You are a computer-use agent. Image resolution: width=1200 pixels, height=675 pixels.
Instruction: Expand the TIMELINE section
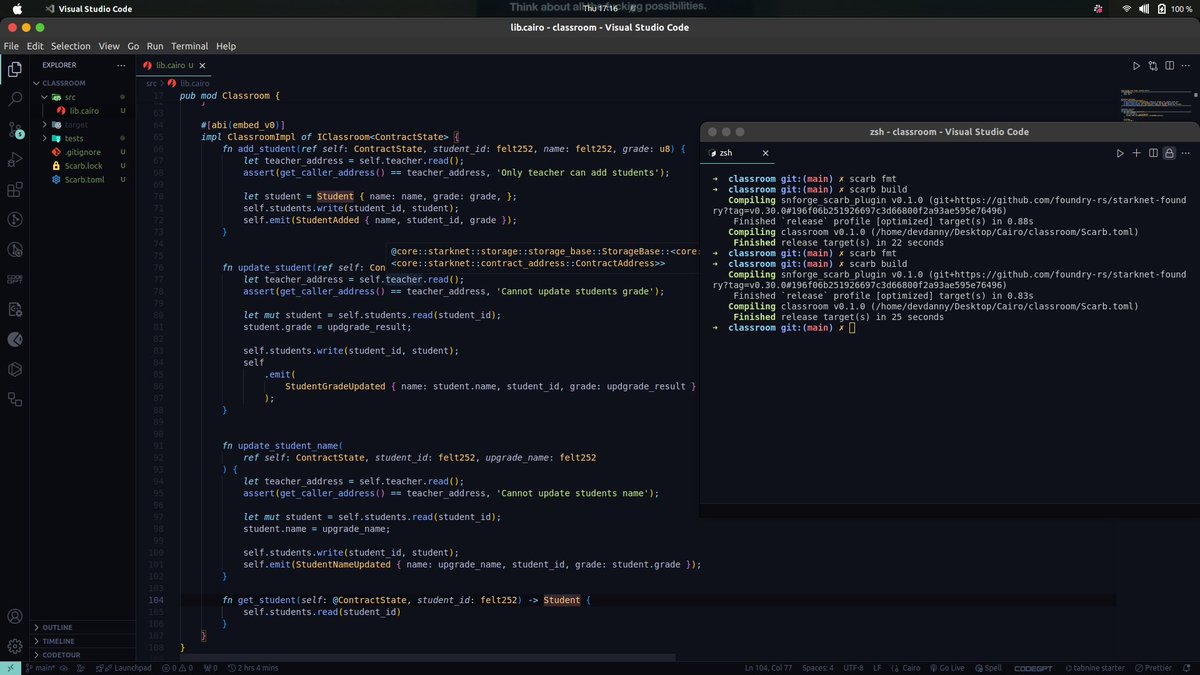tap(60, 641)
